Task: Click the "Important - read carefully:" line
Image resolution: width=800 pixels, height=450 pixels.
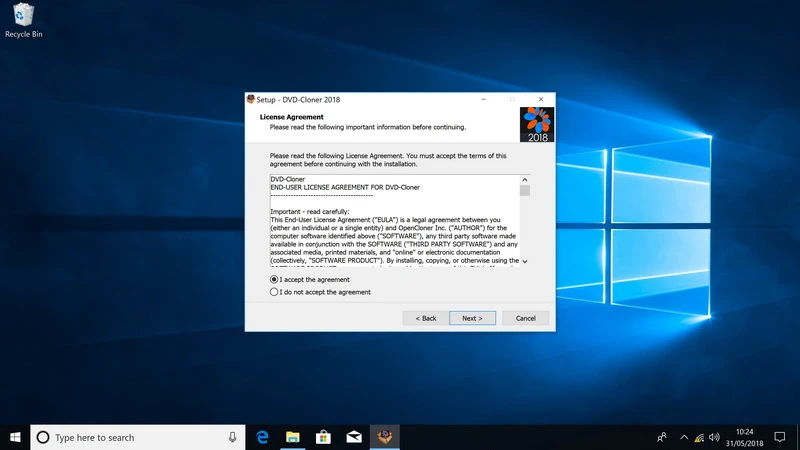Action: coord(310,212)
